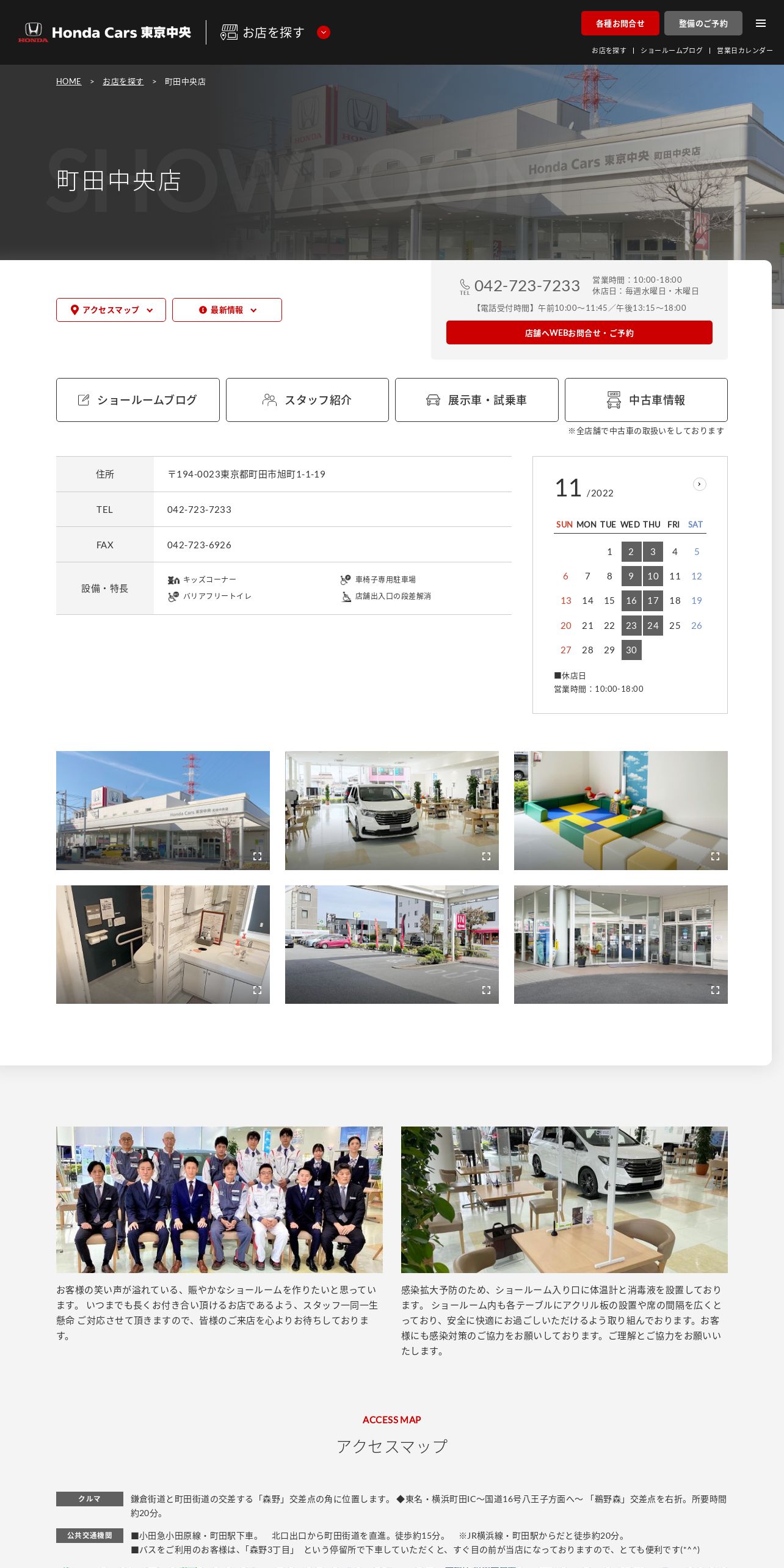
Task: Jump to アクセスマップ anchor button
Action: pos(111,310)
